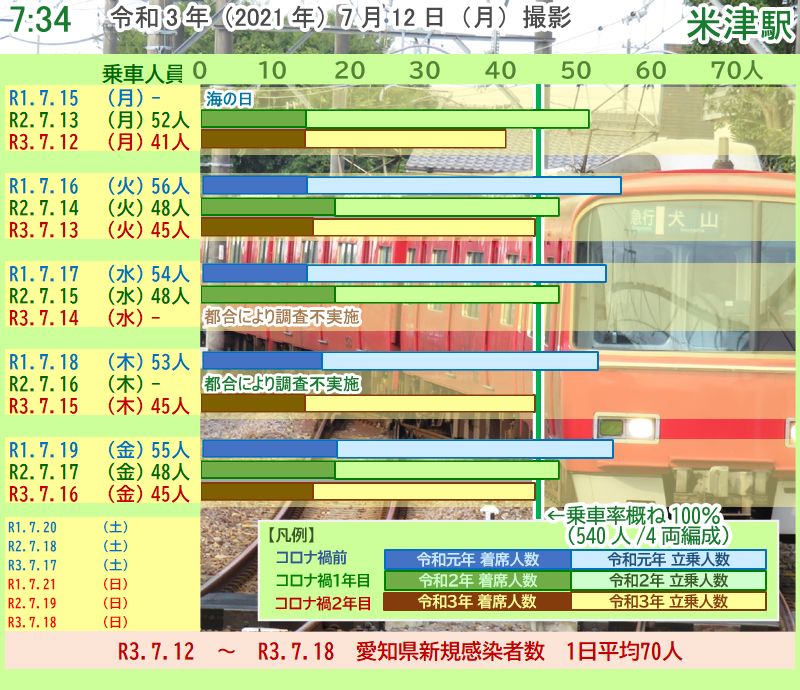The width and height of the screenshot is (800, 690).
Task: Click the コロナ禍2年目 legend label
Action: point(323,603)
